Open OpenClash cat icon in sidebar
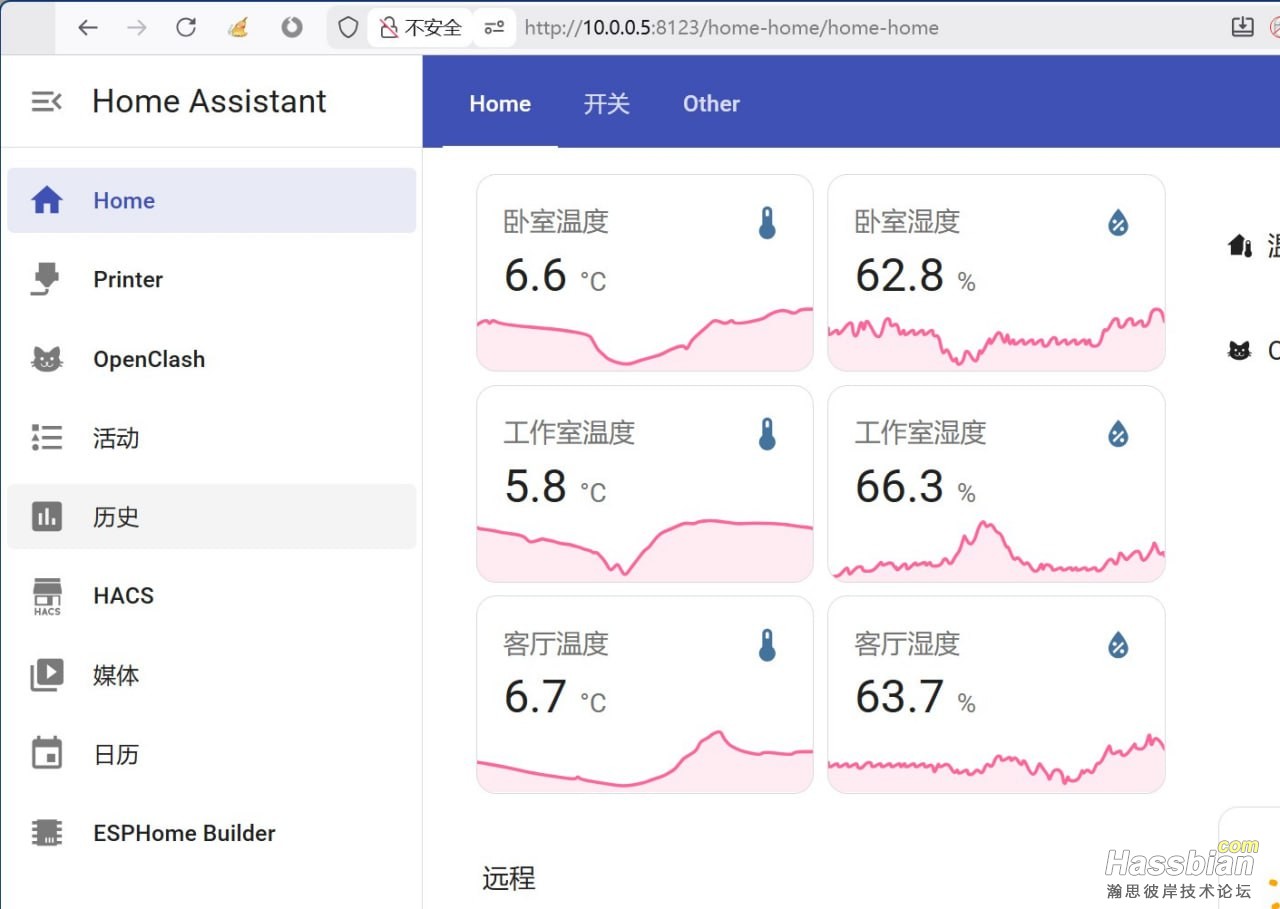The image size is (1280, 909). point(47,359)
